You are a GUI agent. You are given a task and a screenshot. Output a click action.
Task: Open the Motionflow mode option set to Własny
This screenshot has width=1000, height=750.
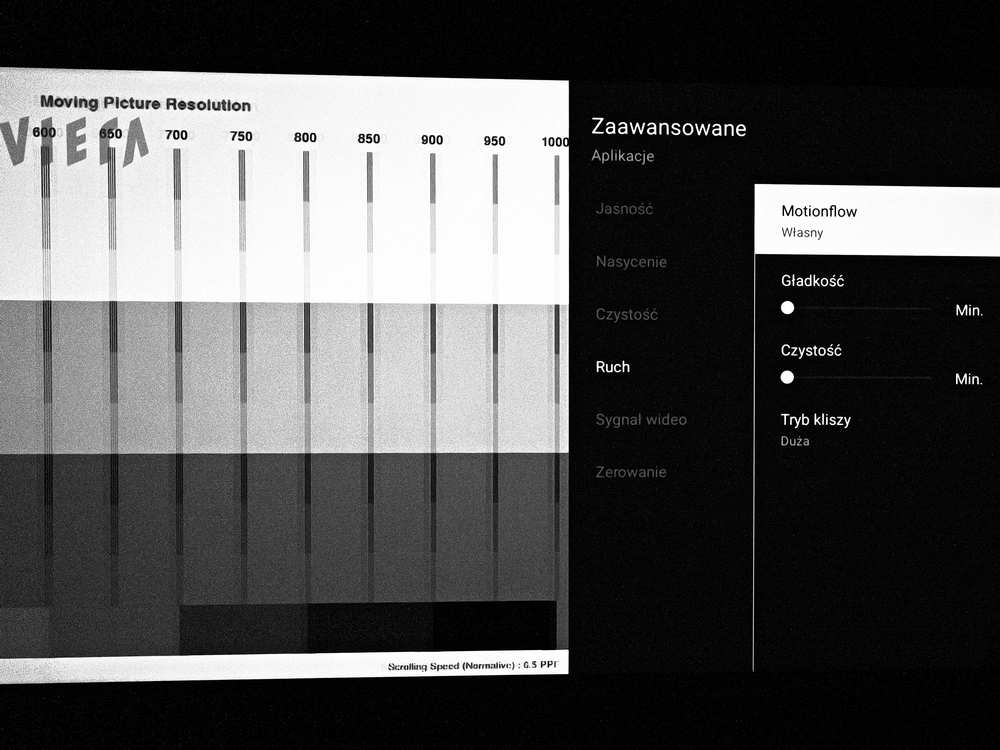pyautogui.click(x=875, y=221)
